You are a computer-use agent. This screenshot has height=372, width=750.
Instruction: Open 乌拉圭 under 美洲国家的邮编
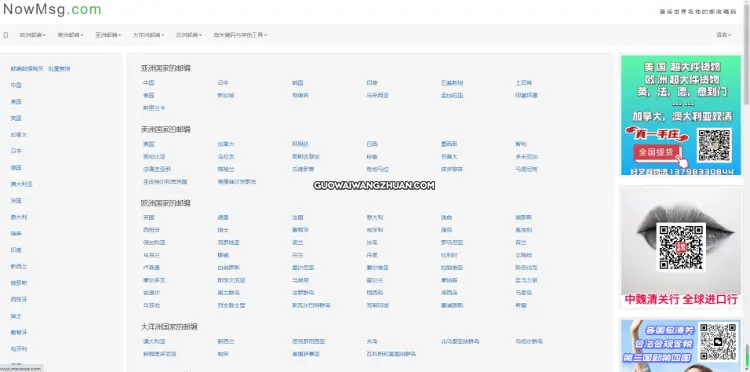(226, 156)
